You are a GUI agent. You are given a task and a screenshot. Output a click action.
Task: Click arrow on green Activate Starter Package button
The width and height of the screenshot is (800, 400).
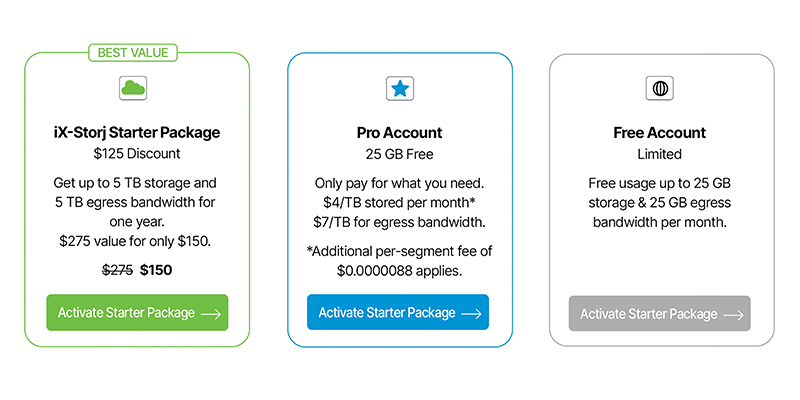(x=211, y=314)
